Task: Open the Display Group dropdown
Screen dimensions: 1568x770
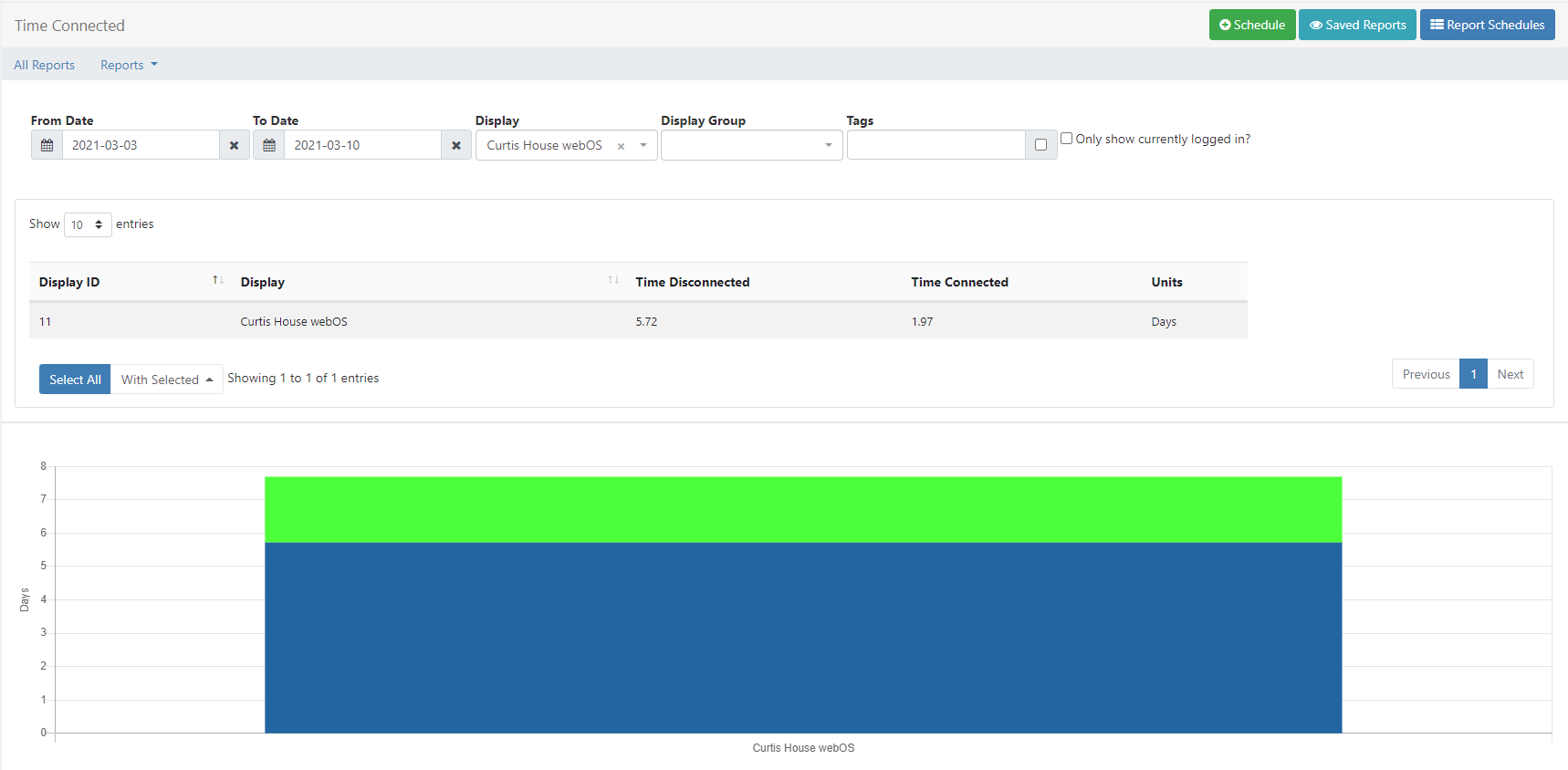Action: tap(751, 145)
